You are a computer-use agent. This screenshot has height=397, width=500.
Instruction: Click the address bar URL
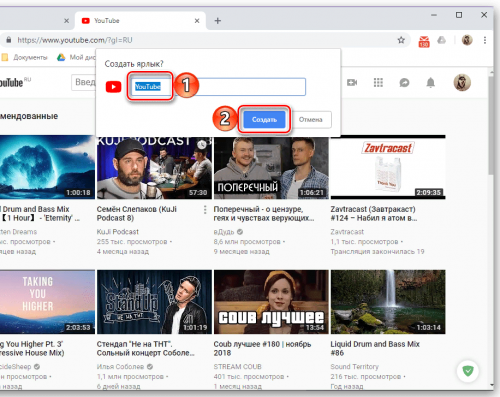(x=75, y=40)
